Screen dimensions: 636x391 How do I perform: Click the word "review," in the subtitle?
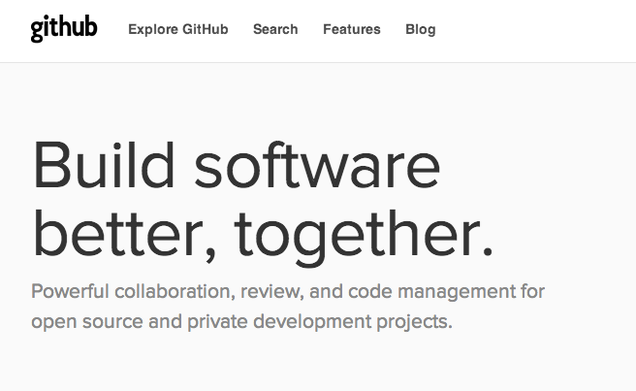272,292
